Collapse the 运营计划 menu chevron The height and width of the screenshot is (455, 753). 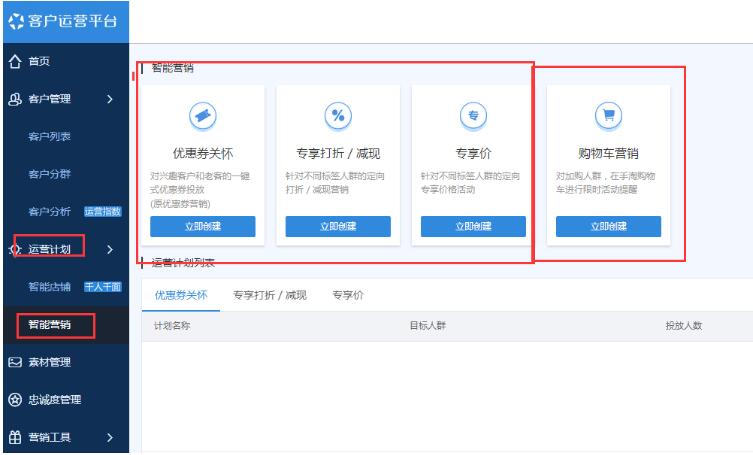(x=109, y=249)
